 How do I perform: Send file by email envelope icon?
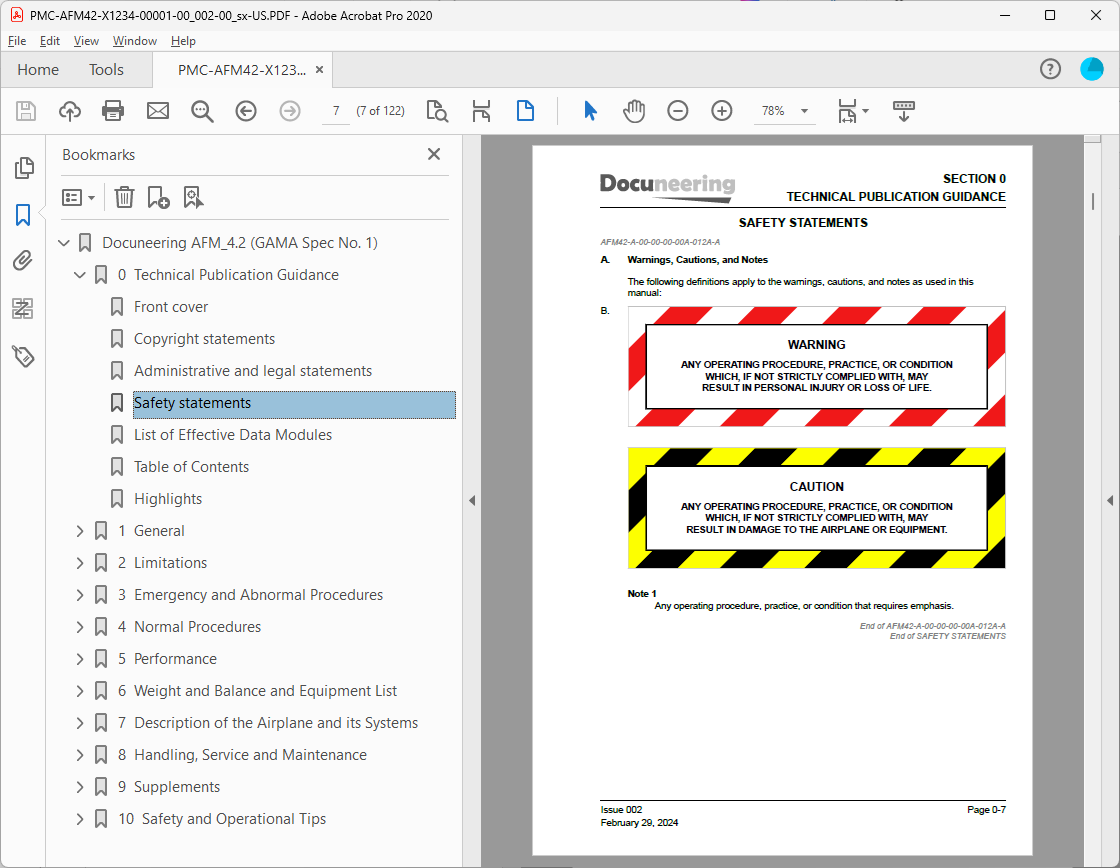click(158, 111)
